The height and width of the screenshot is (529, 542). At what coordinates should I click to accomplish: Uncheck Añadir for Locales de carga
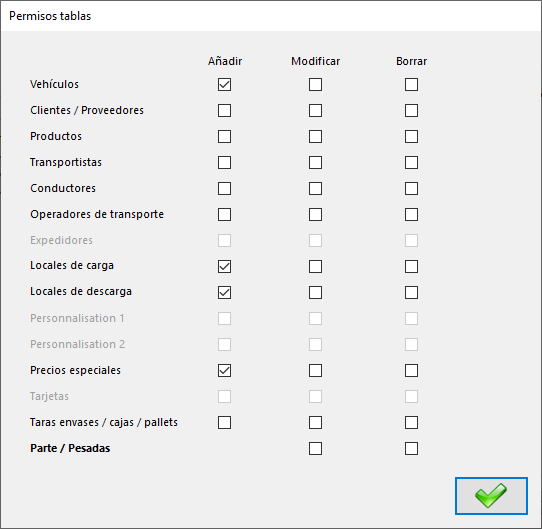click(x=224, y=267)
